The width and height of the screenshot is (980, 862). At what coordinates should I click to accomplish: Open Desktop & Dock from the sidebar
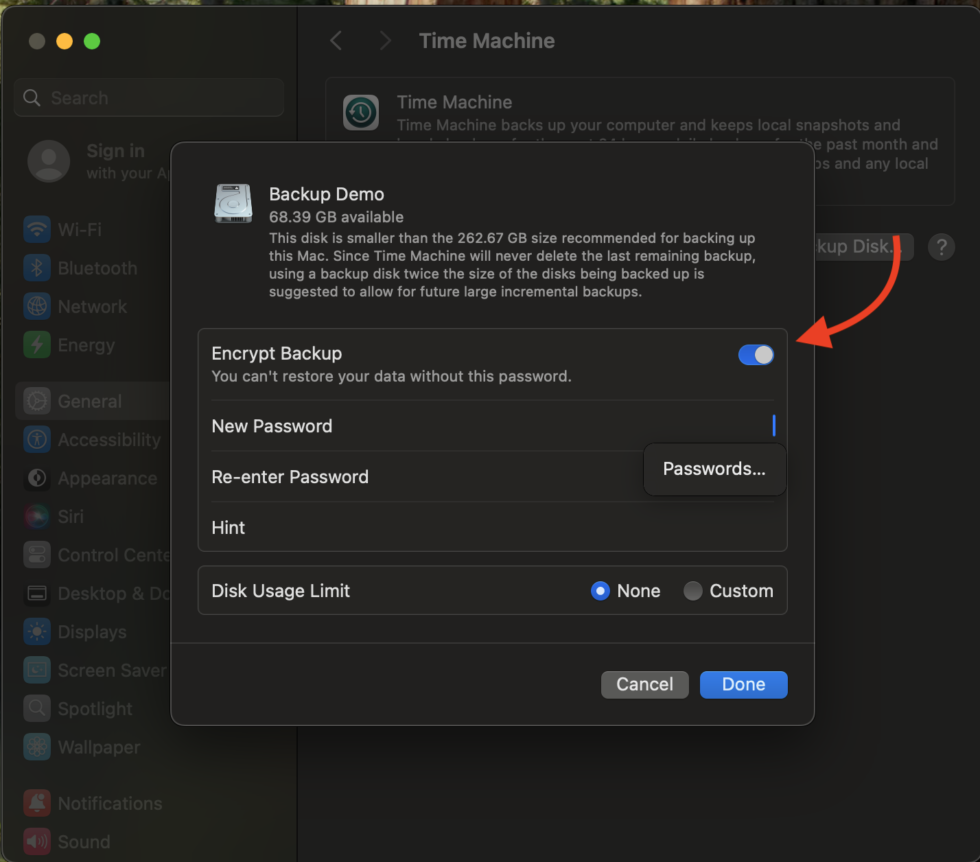pos(37,593)
